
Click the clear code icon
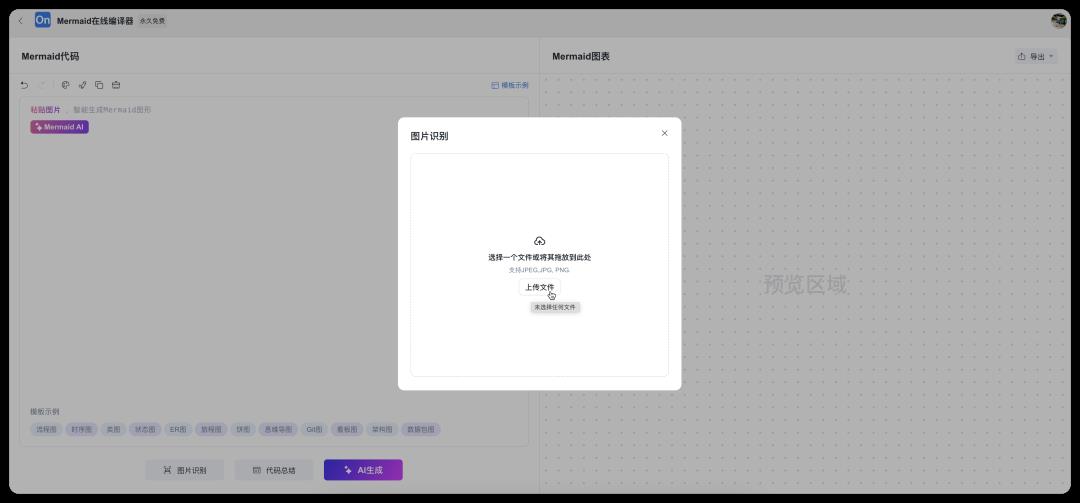(116, 85)
